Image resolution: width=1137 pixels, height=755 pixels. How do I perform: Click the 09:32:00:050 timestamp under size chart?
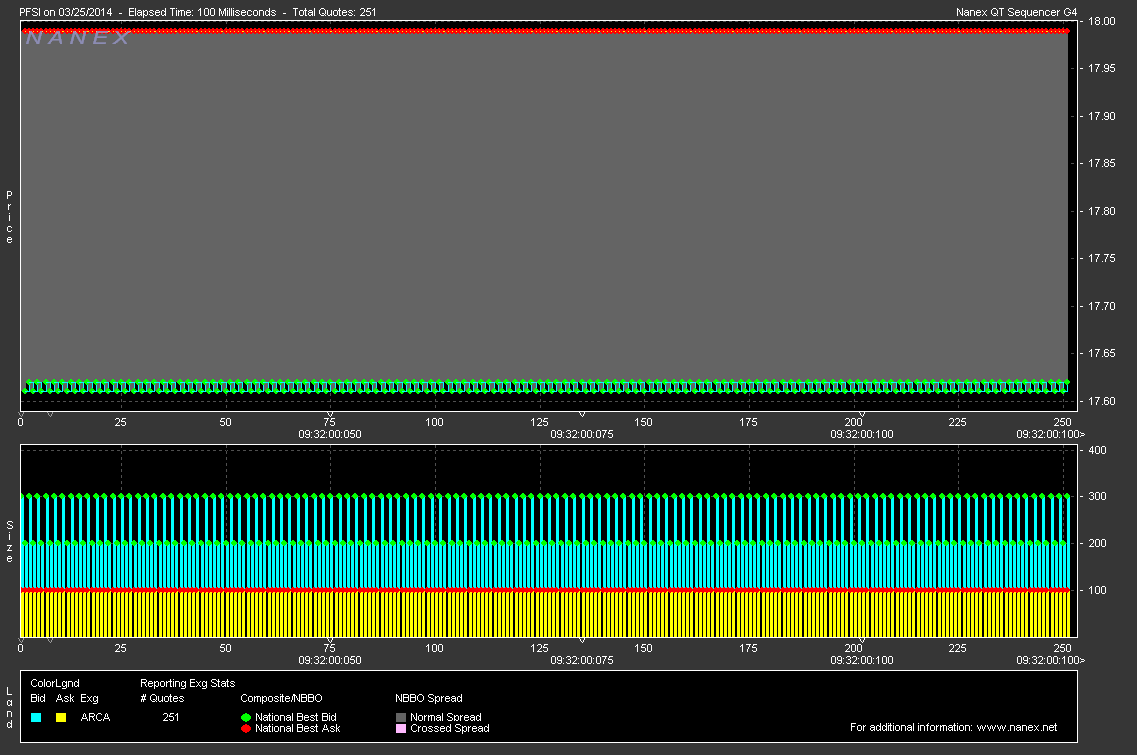330,660
